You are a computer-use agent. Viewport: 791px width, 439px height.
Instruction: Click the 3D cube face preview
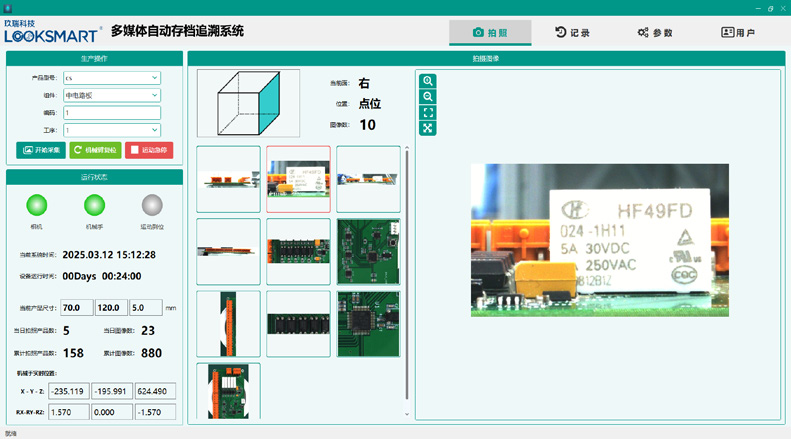248,103
